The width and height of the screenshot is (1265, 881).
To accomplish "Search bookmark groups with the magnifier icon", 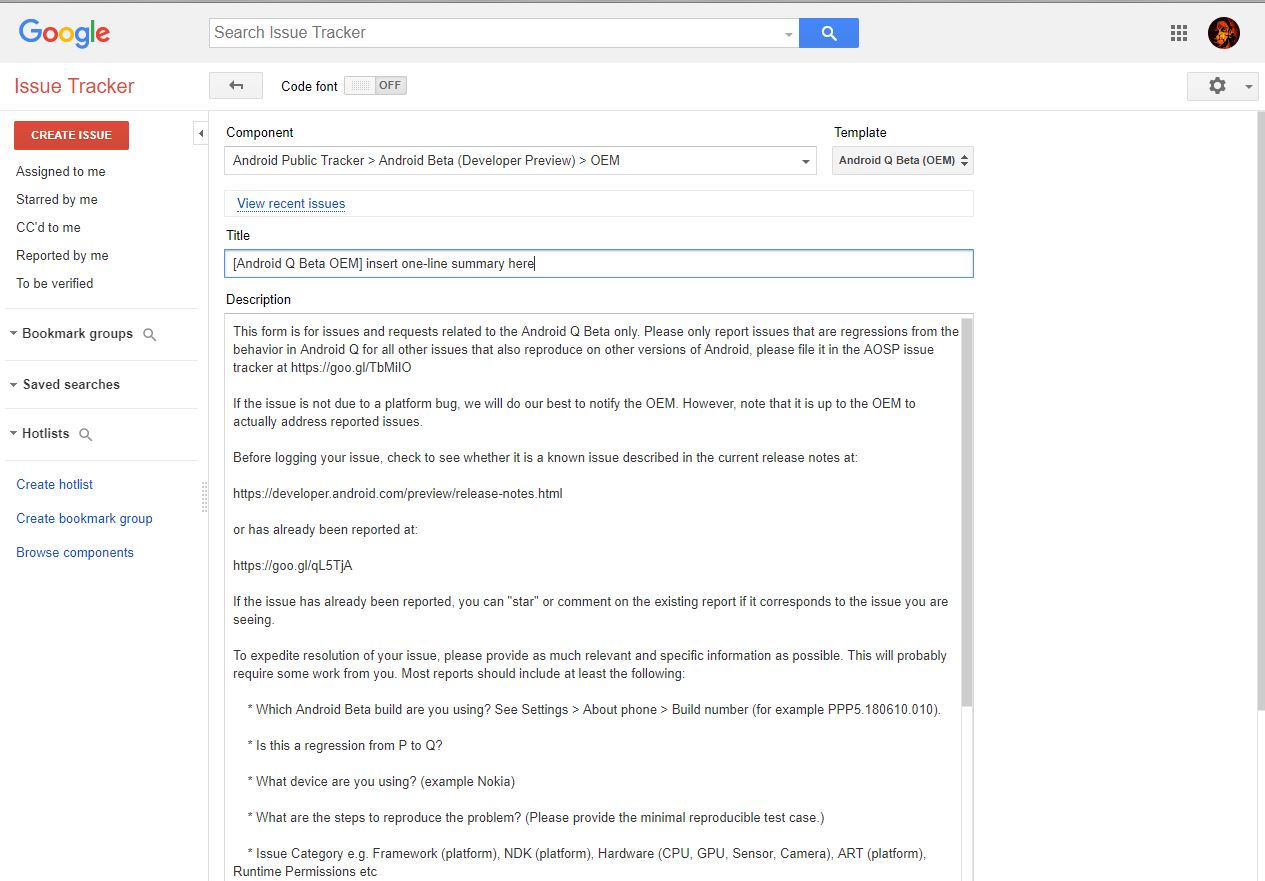I will pyautogui.click(x=150, y=335).
